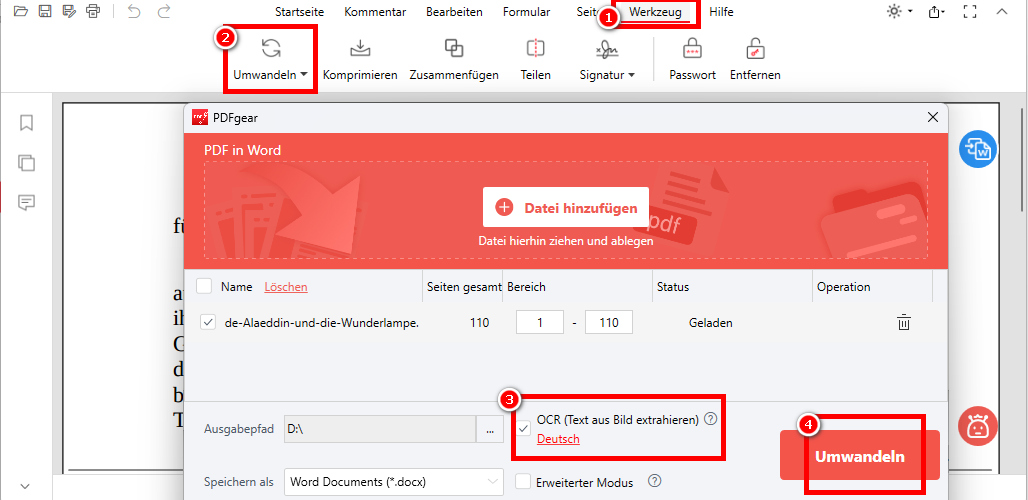
Task: Expand the share icon dropdown arrow
Action: click(x=943, y=12)
